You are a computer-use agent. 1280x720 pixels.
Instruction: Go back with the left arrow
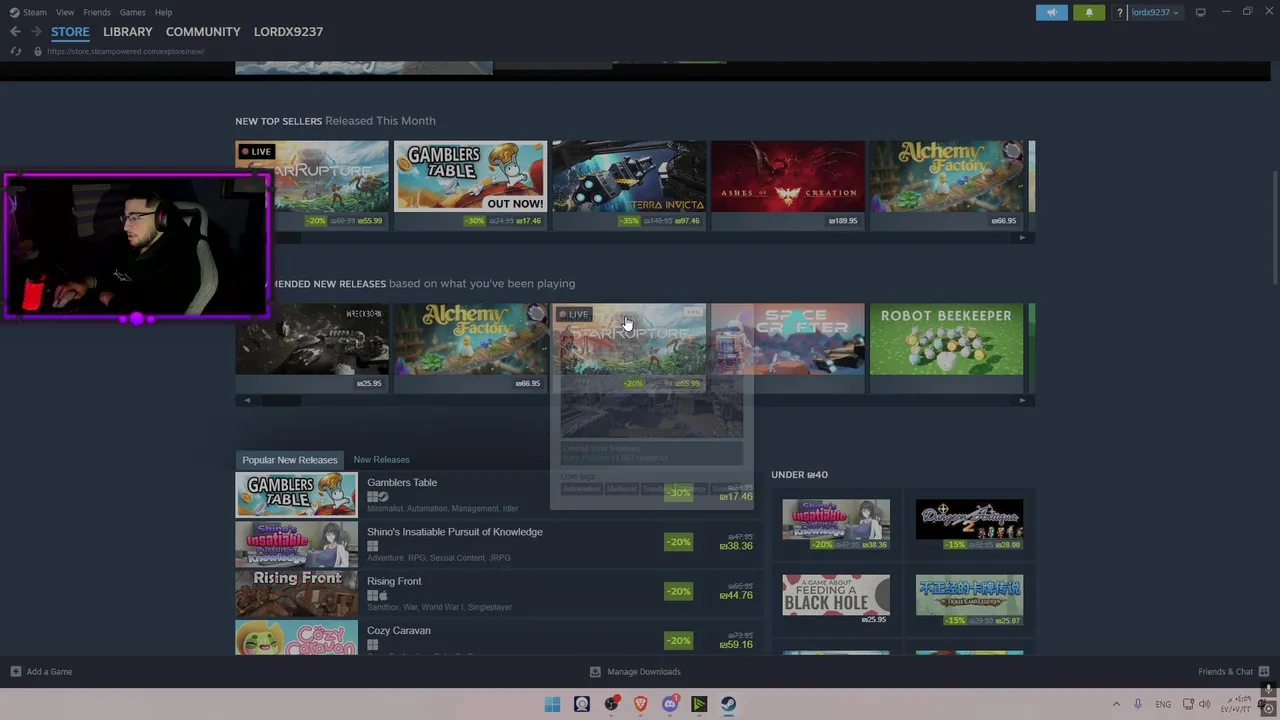[15, 32]
